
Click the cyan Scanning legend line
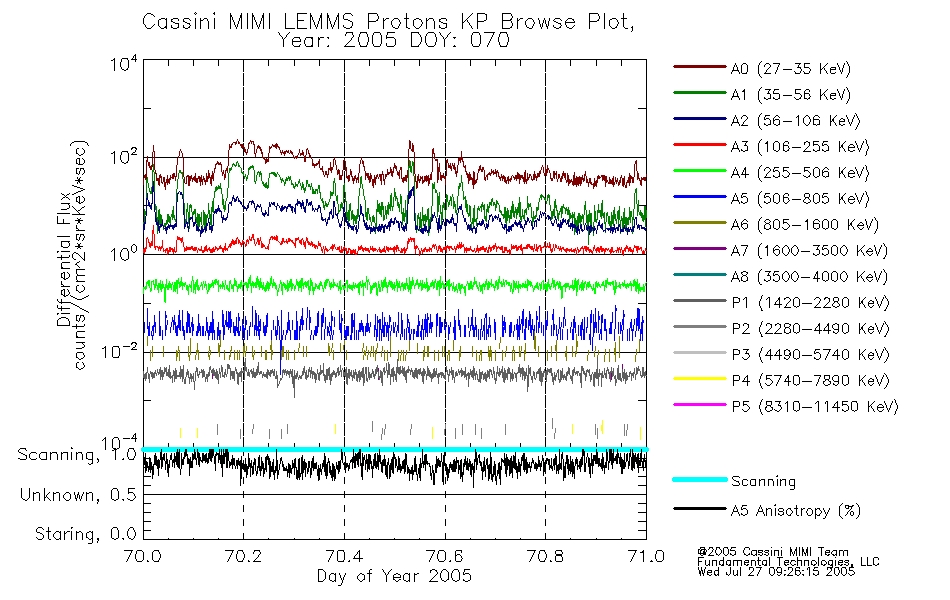700,479
